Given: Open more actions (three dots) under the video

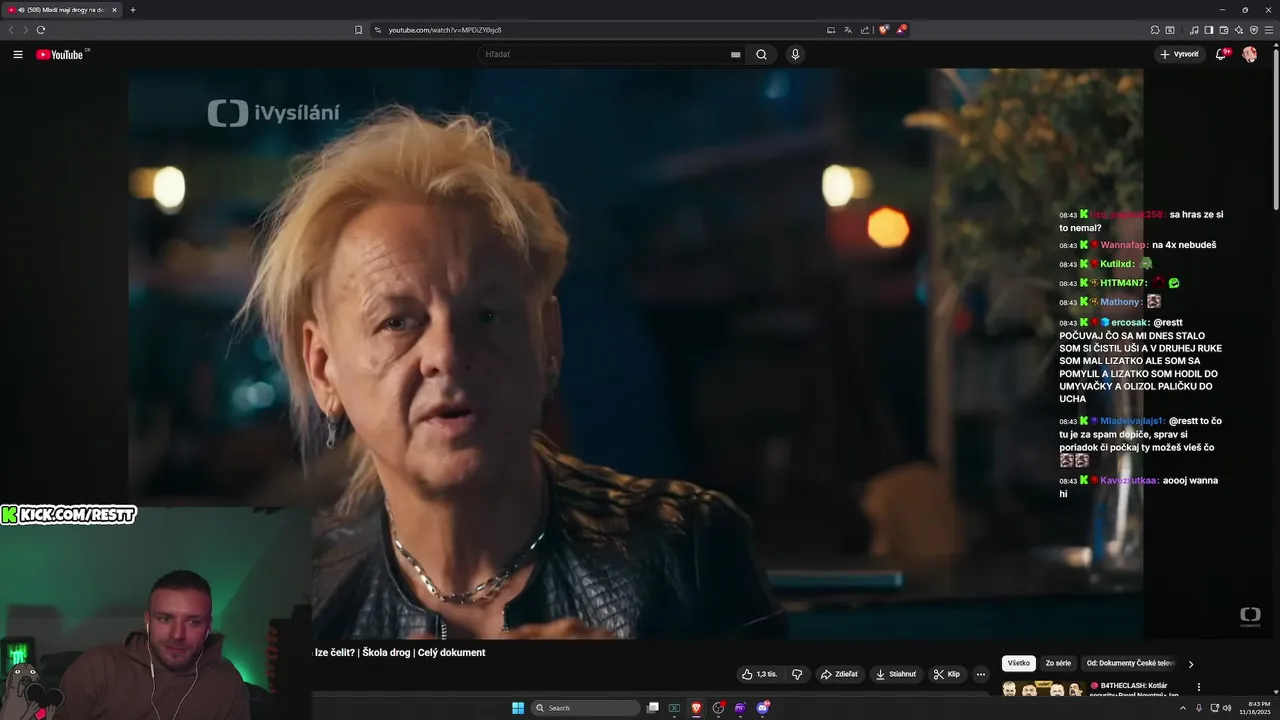Looking at the screenshot, I should coord(981,674).
